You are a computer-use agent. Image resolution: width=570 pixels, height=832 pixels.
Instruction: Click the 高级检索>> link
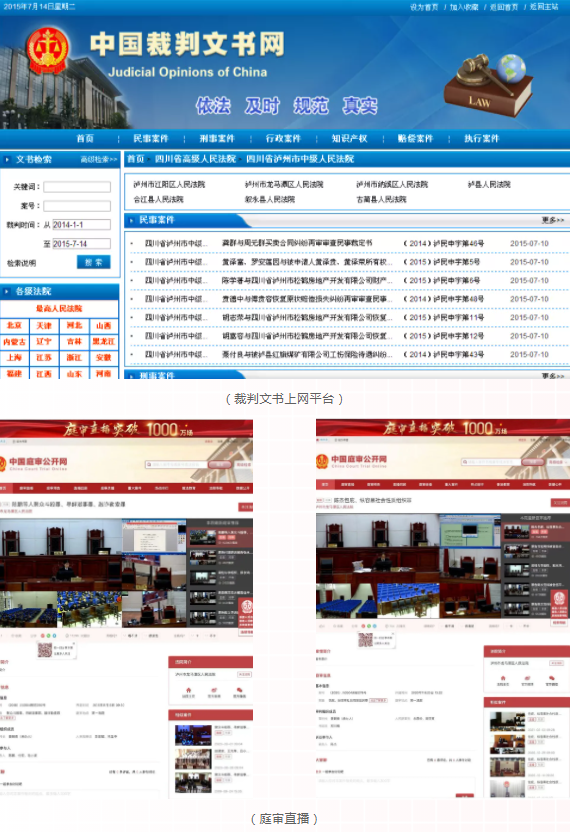click(99, 159)
